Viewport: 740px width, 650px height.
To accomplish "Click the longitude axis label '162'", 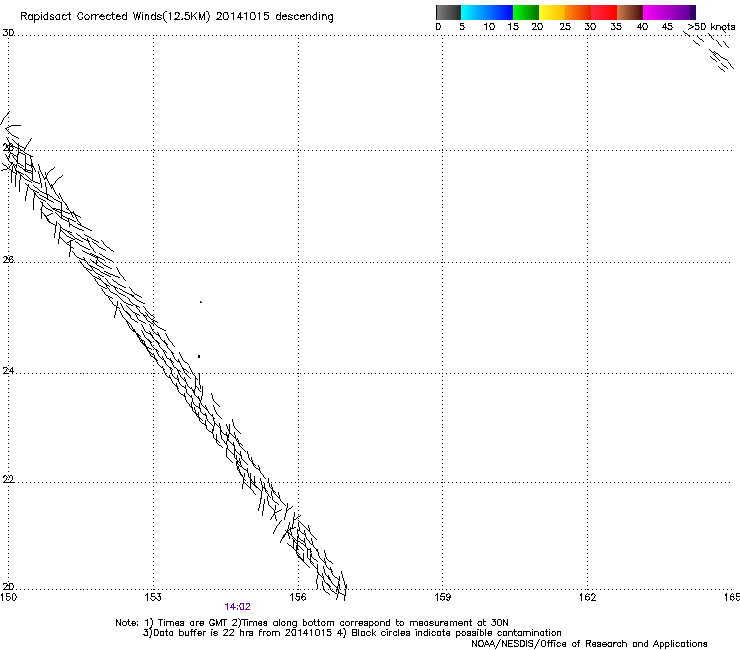I will pyautogui.click(x=587, y=597).
